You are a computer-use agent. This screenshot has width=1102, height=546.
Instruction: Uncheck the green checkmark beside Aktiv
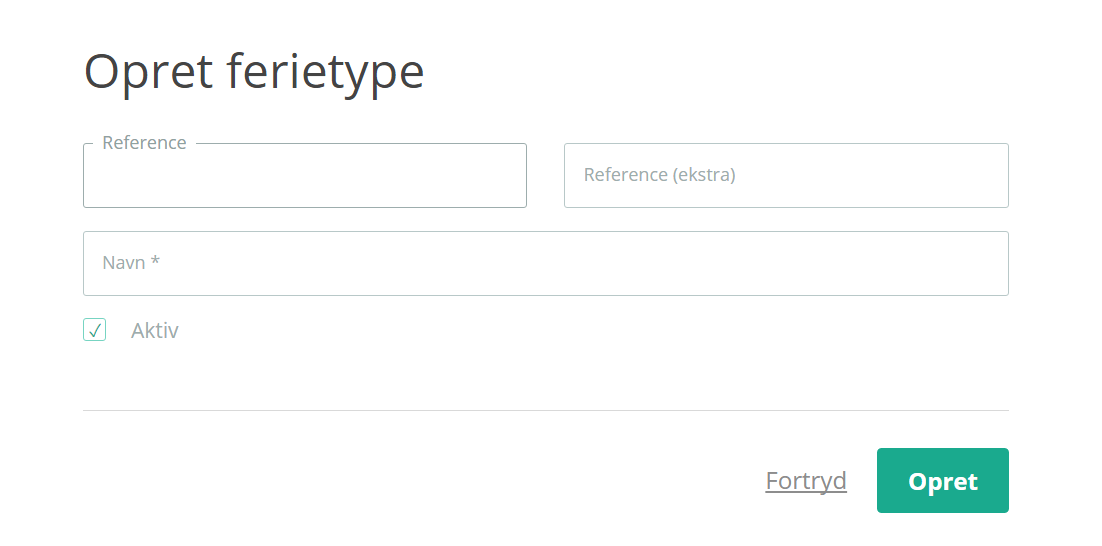[x=95, y=330]
